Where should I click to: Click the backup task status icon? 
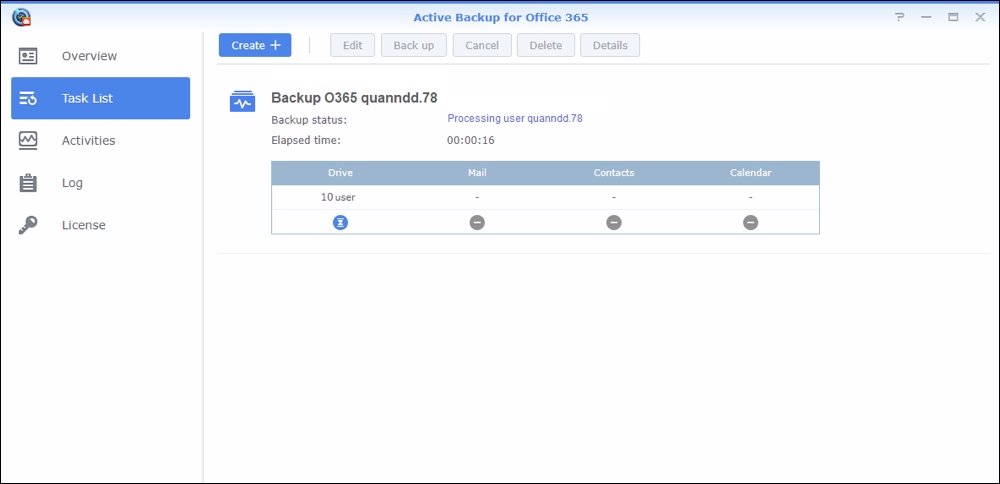tap(242, 101)
